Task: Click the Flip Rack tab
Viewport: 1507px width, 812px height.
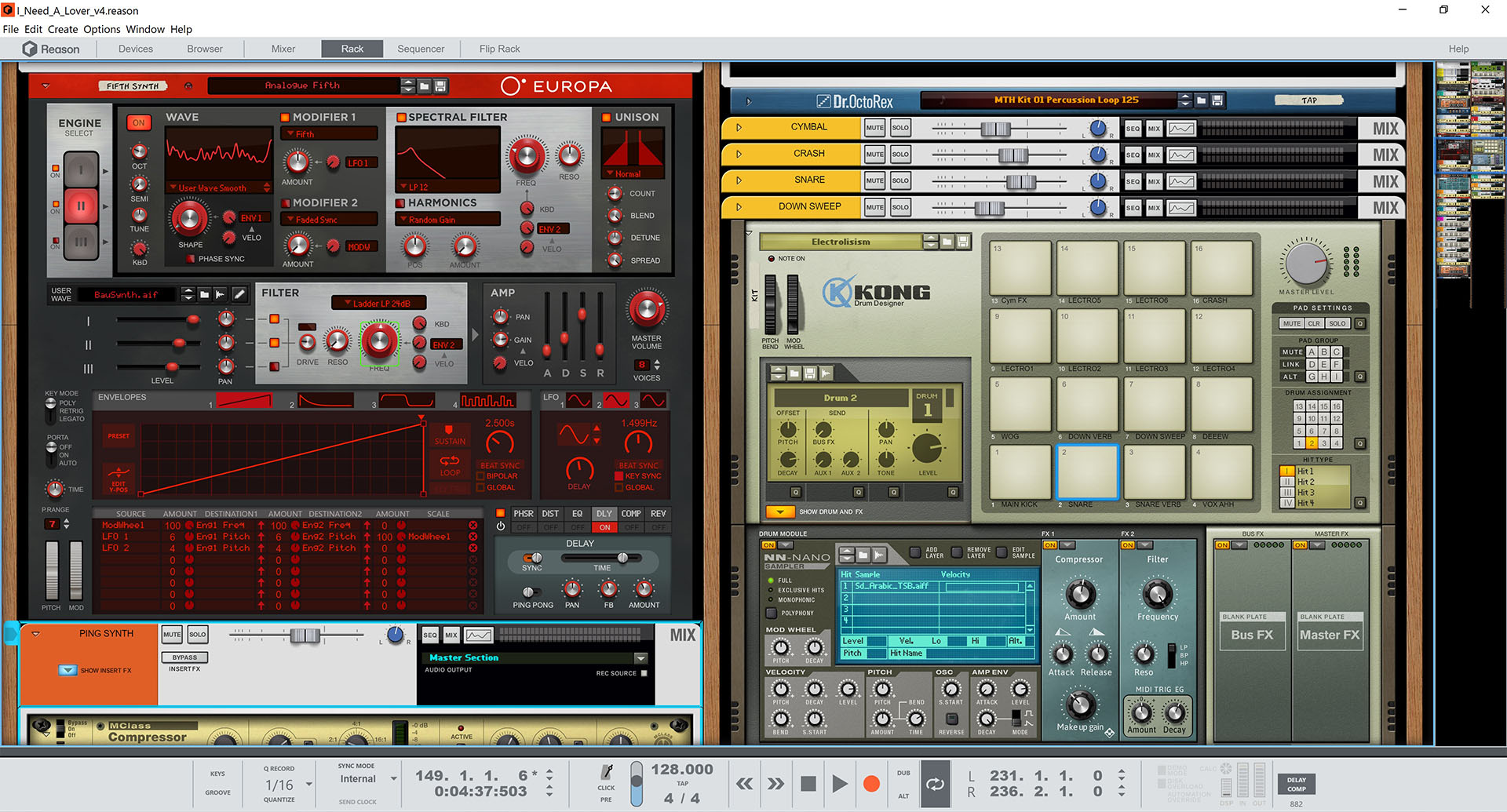Action: click(x=500, y=49)
